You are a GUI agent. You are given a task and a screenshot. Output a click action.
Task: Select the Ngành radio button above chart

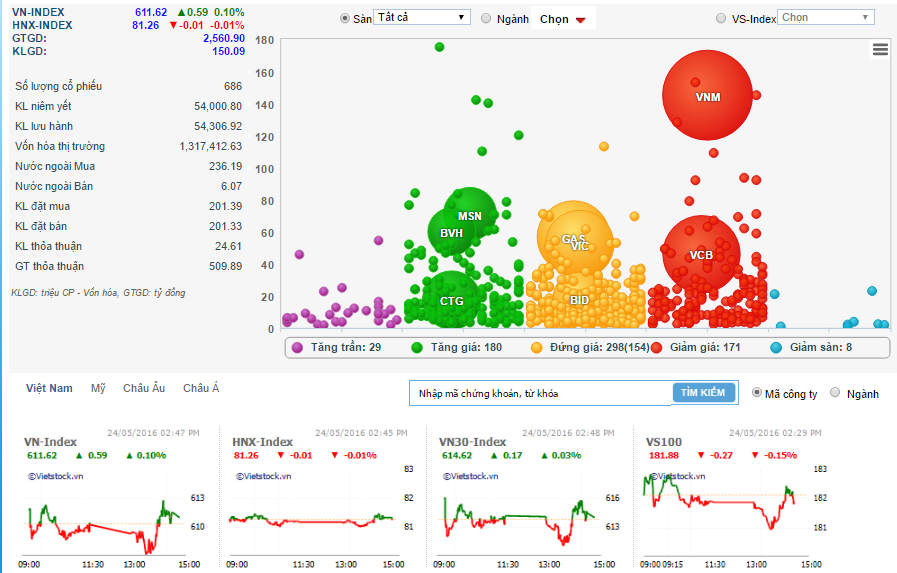click(486, 18)
